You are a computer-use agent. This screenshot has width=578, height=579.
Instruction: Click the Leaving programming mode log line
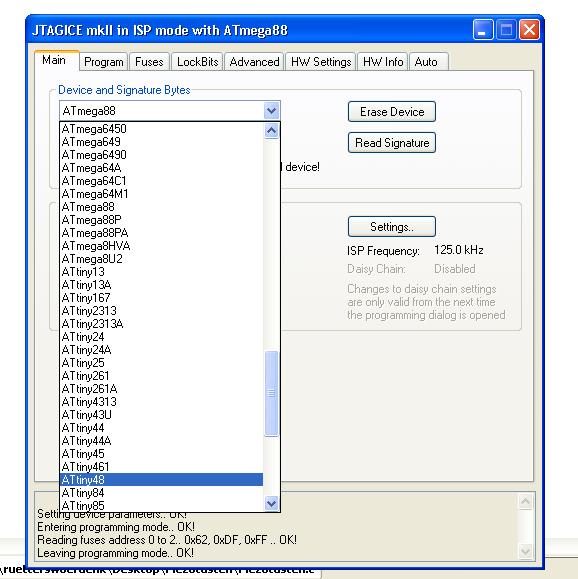115,553
